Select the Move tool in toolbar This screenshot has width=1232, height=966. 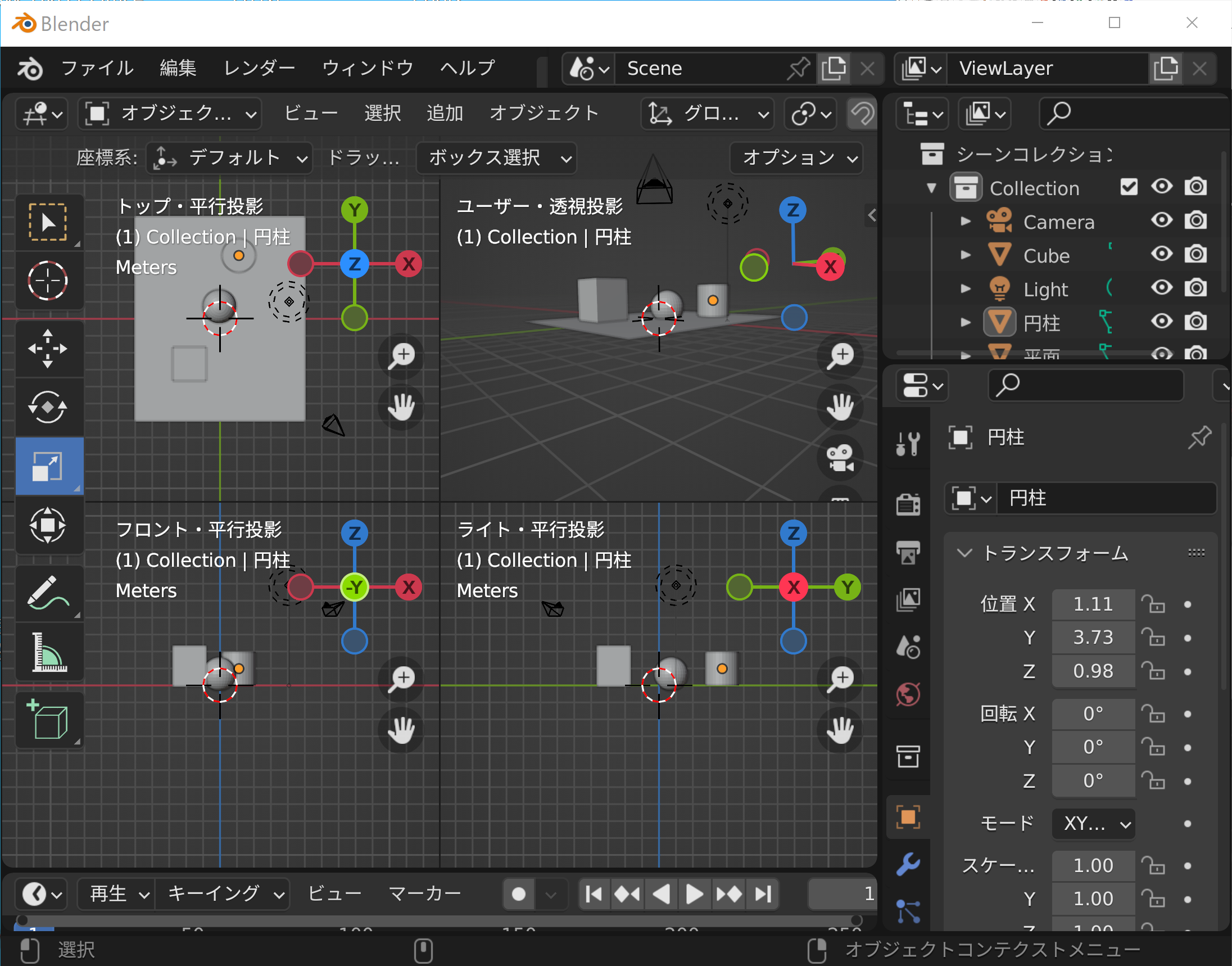[x=48, y=349]
